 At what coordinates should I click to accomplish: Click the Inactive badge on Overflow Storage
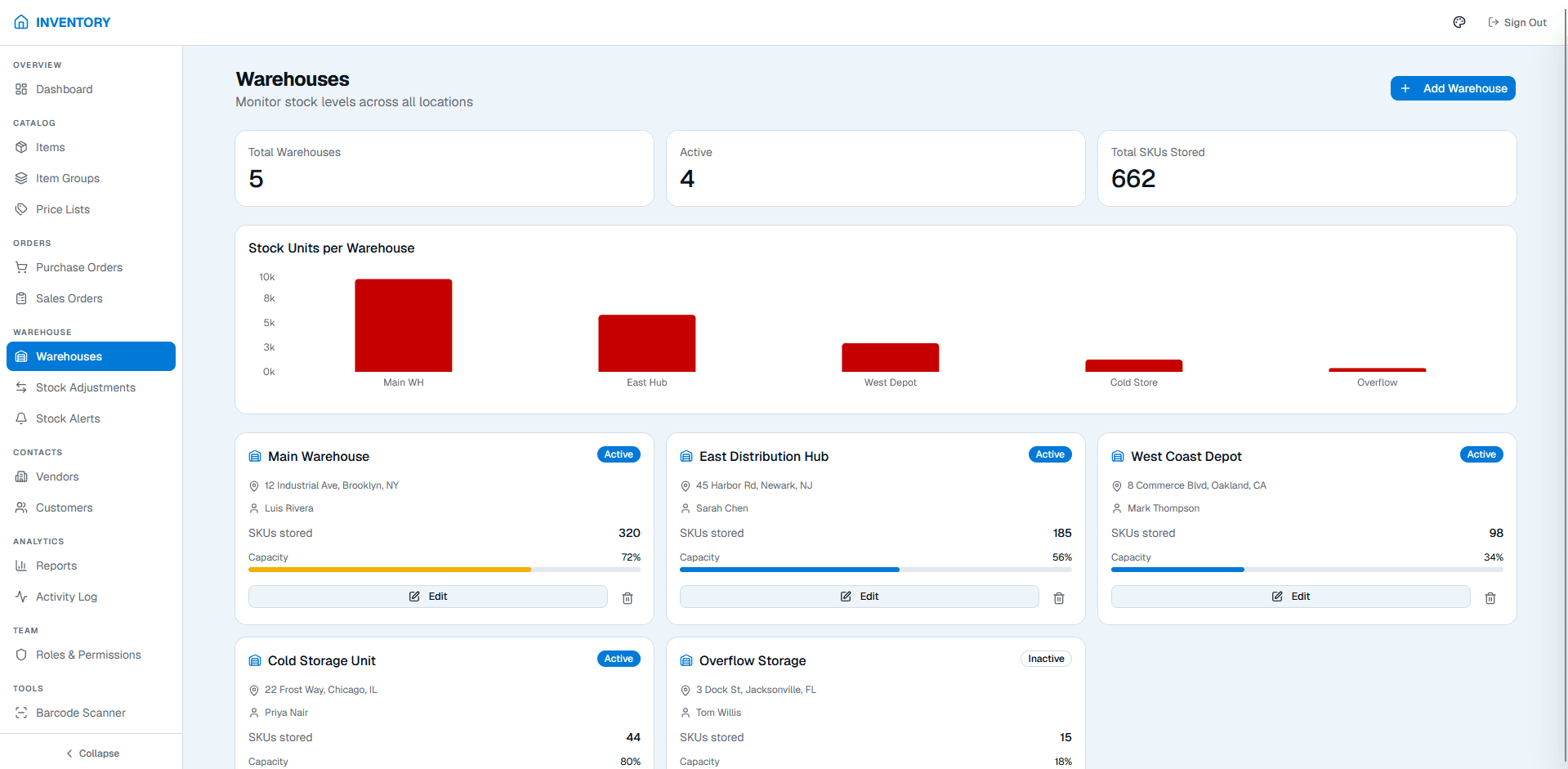pos(1046,659)
